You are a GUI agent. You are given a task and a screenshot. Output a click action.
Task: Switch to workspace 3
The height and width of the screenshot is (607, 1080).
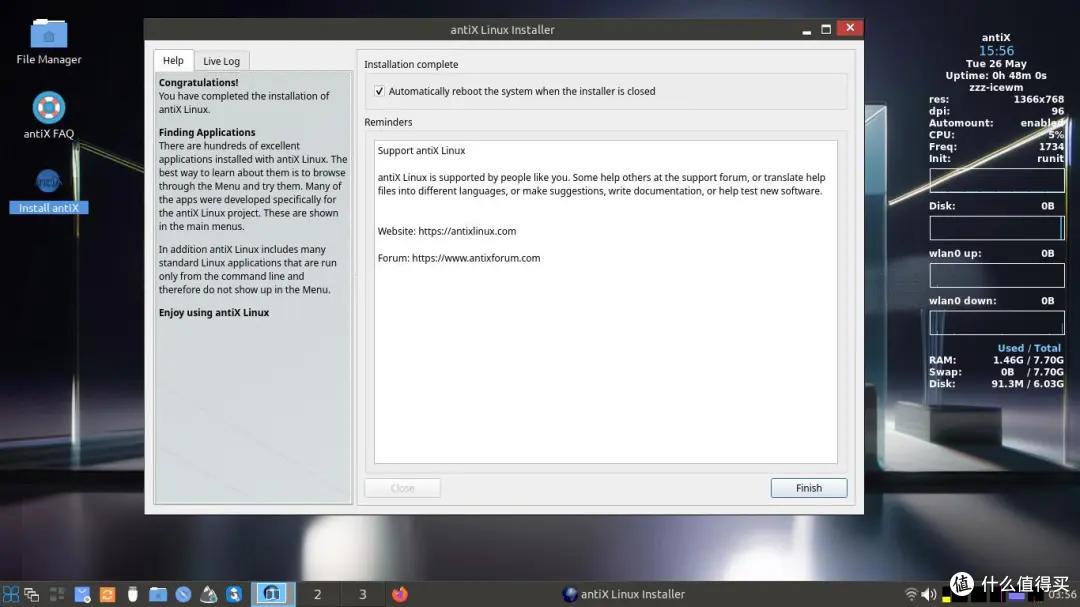(x=363, y=594)
